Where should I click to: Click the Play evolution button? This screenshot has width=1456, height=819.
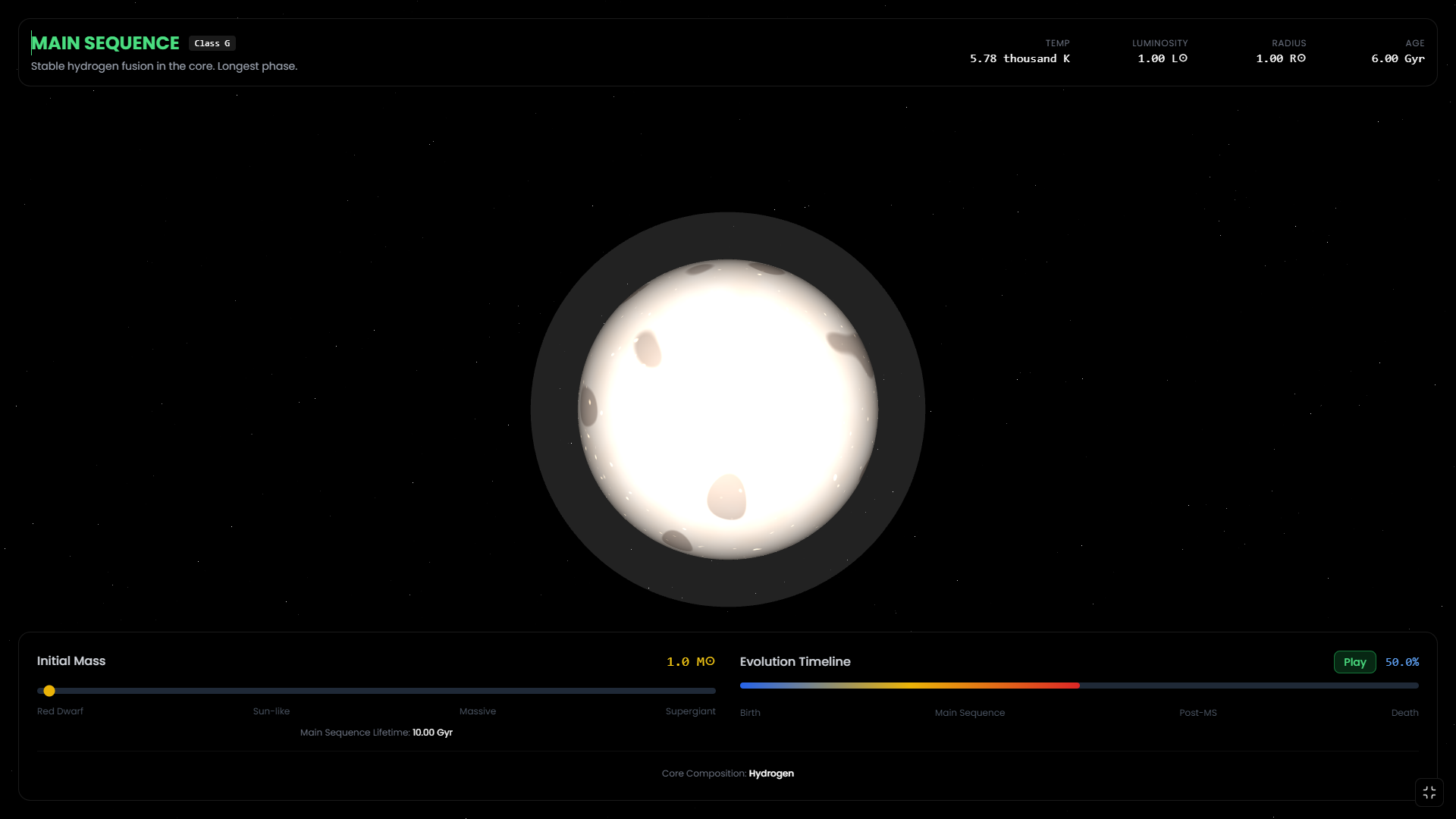(x=1354, y=662)
